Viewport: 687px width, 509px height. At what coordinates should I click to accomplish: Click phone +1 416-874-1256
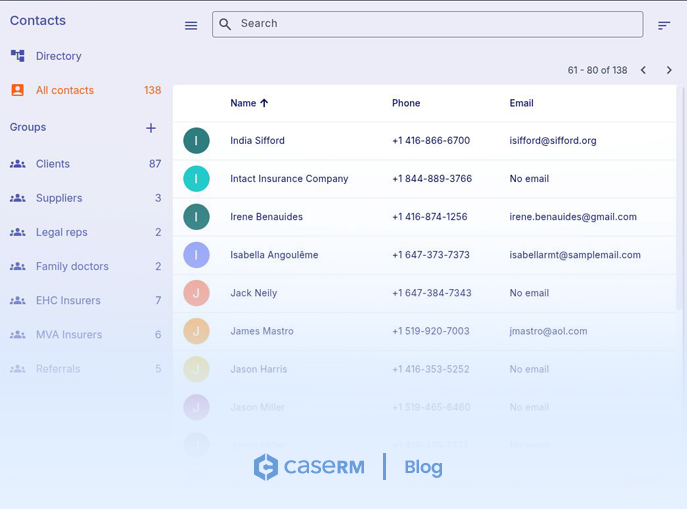point(429,217)
